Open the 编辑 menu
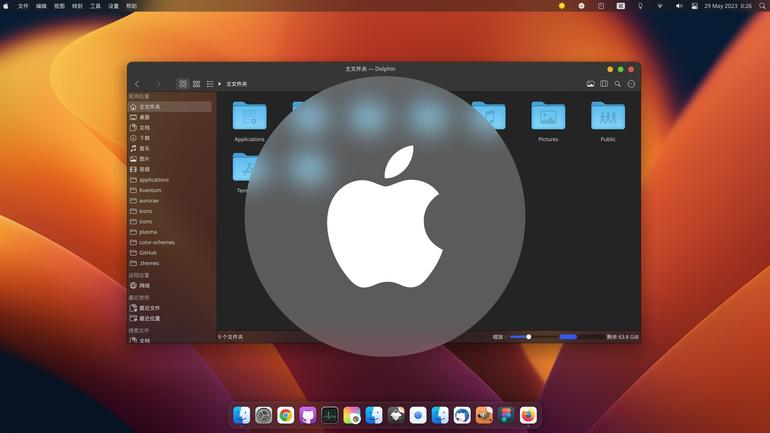The width and height of the screenshot is (770, 433). click(x=41, y=6)
